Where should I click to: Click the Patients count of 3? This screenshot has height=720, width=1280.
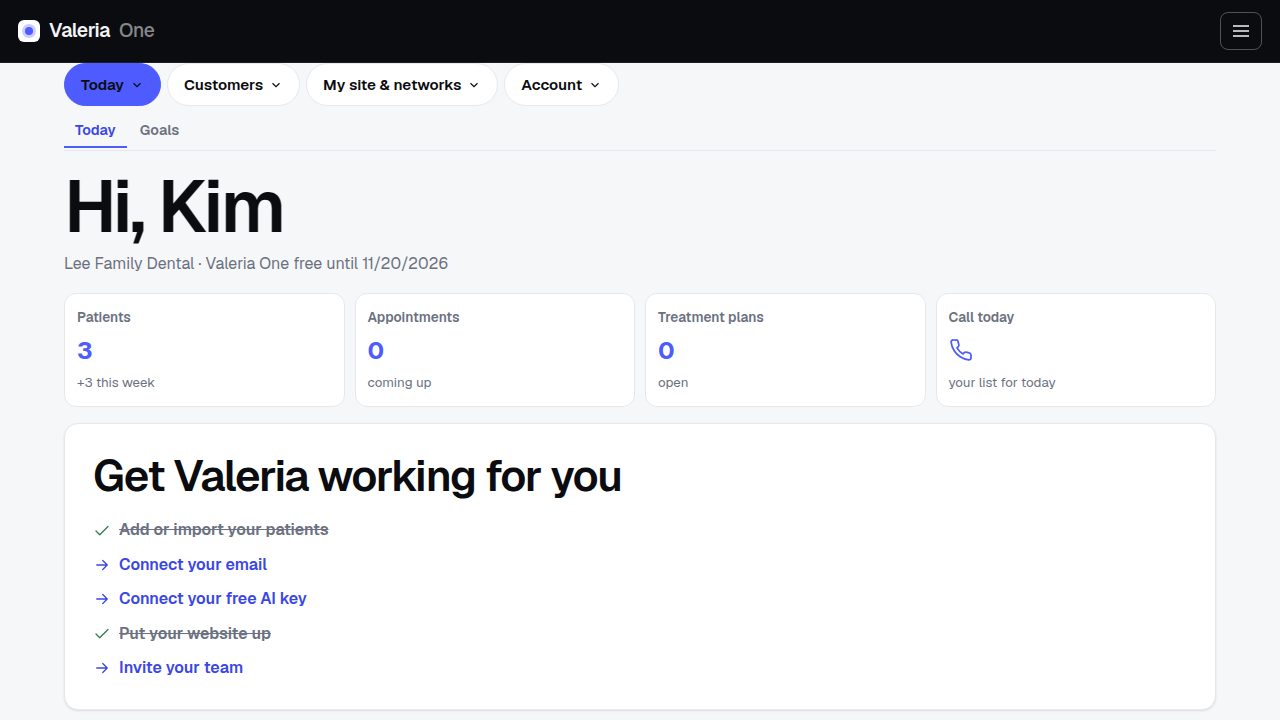[x=85, y=351]
